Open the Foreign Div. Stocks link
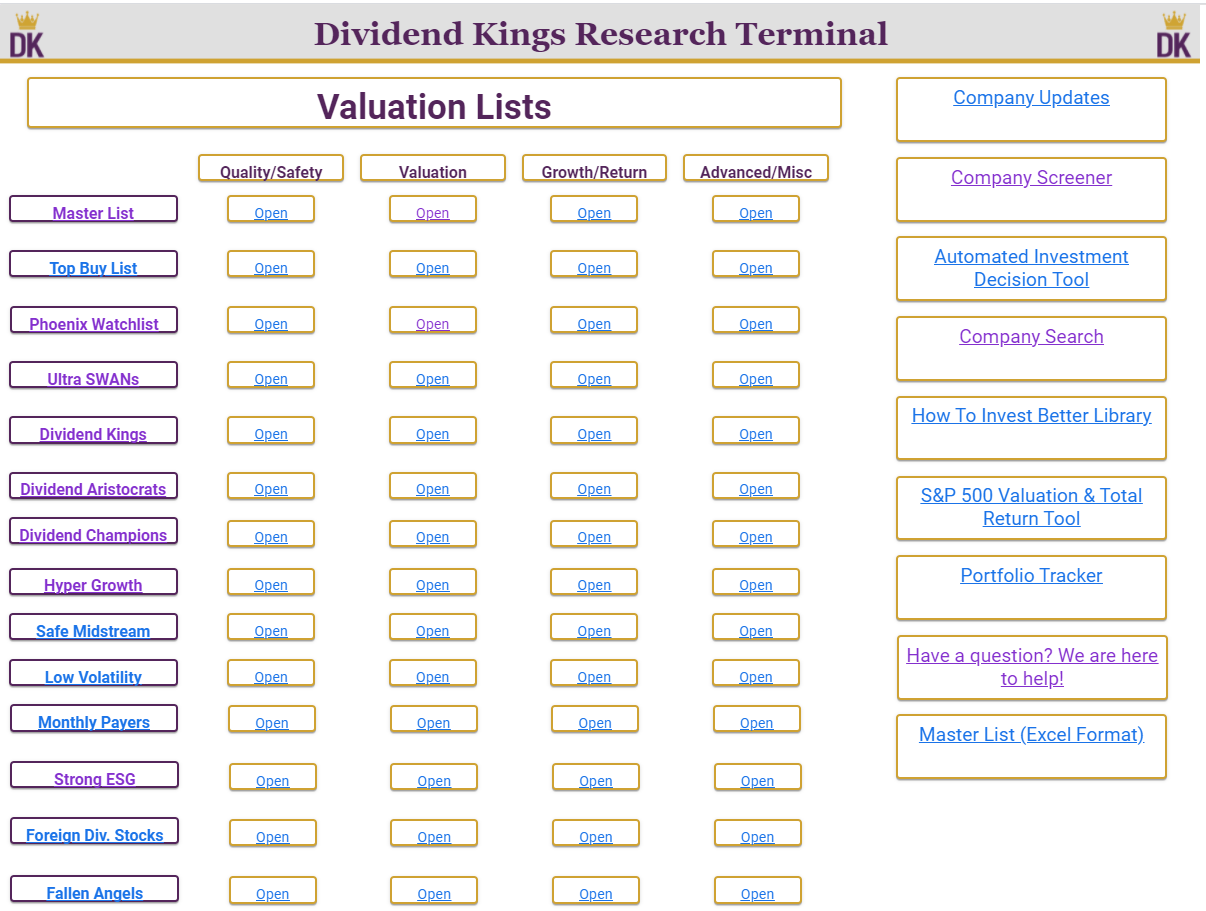The width and height of the screenshot is (1206, 911). 94,835
